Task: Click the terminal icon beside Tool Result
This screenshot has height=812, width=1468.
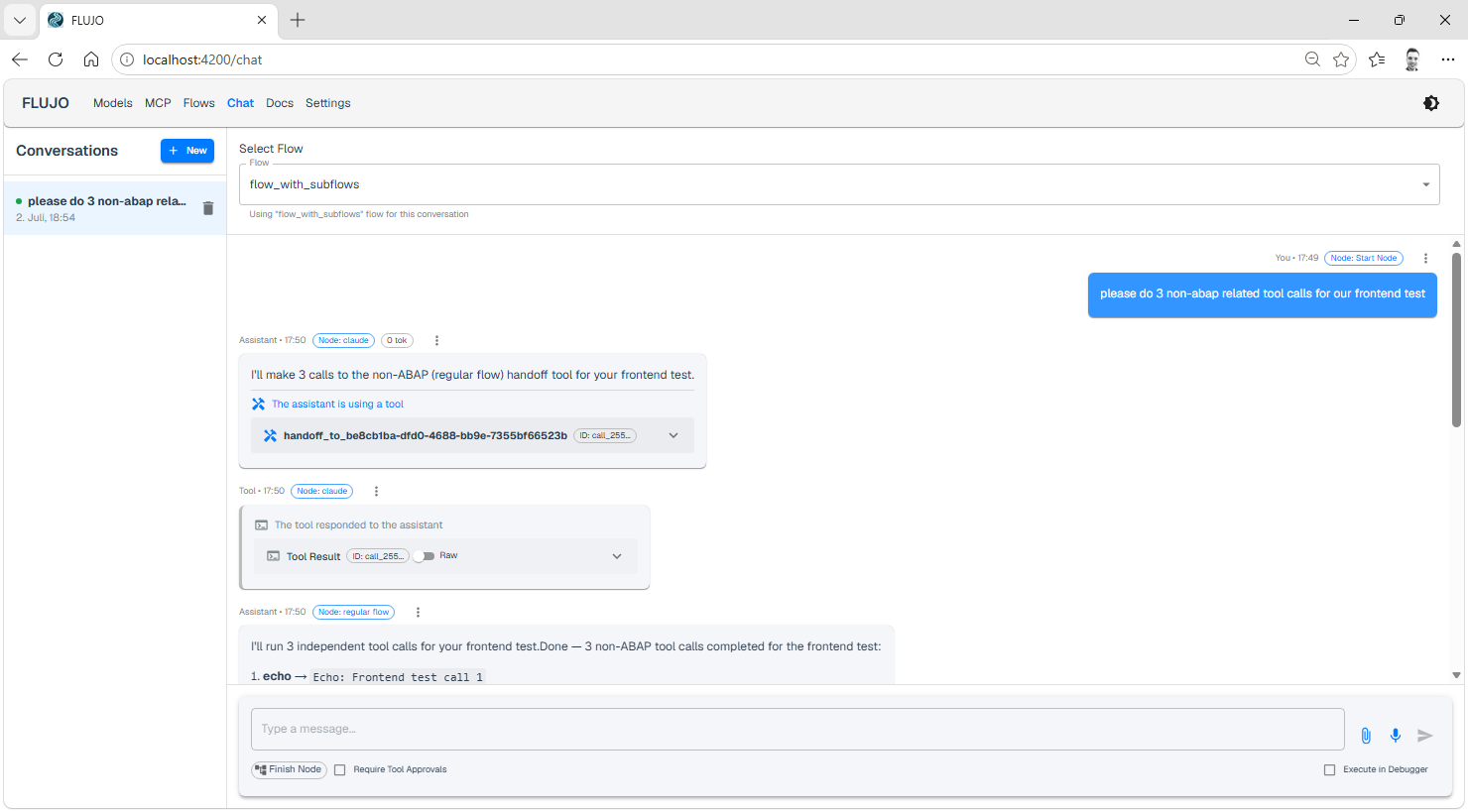Action: coord(273,556)
